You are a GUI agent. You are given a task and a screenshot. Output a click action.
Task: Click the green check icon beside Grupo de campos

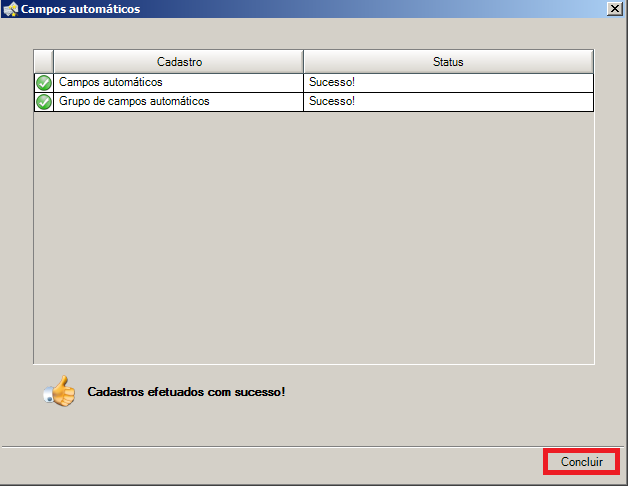[x=44, y=102]
